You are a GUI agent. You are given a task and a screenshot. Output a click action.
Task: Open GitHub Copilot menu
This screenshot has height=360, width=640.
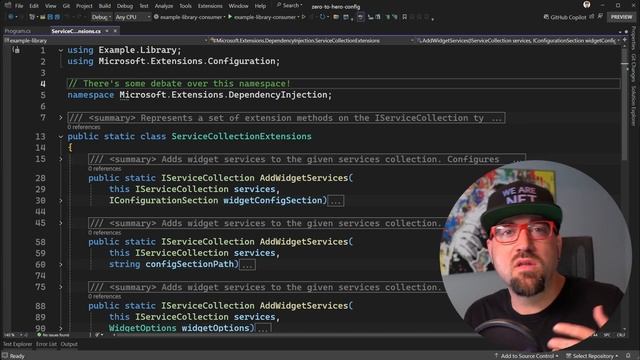click(x=565, y=17)
